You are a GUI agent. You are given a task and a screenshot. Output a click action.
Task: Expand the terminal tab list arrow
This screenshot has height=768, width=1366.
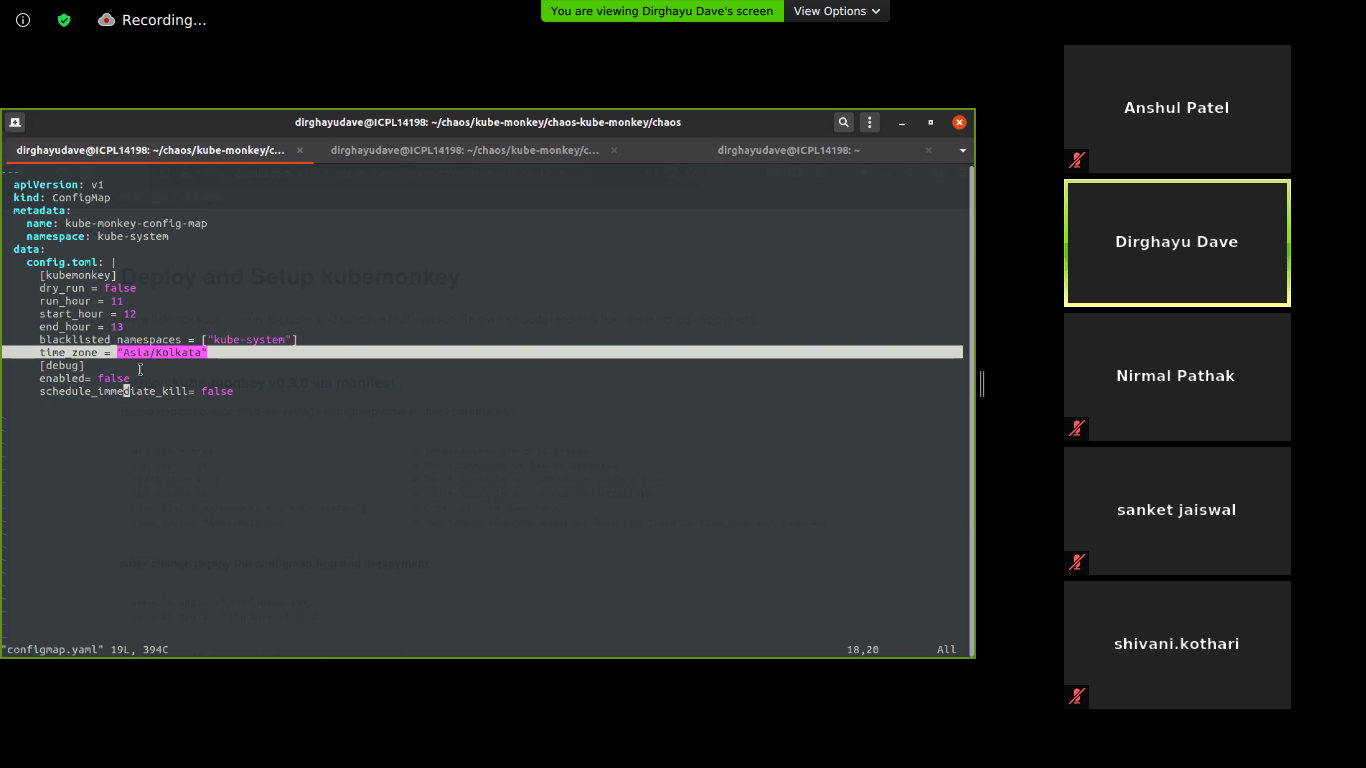click(962, 150)
